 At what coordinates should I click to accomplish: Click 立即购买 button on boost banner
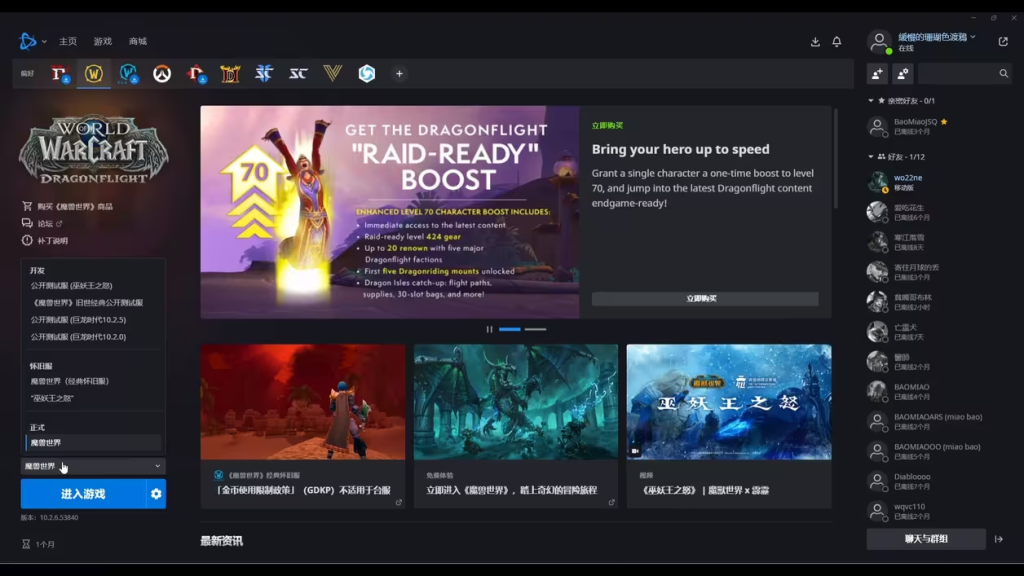705,298
